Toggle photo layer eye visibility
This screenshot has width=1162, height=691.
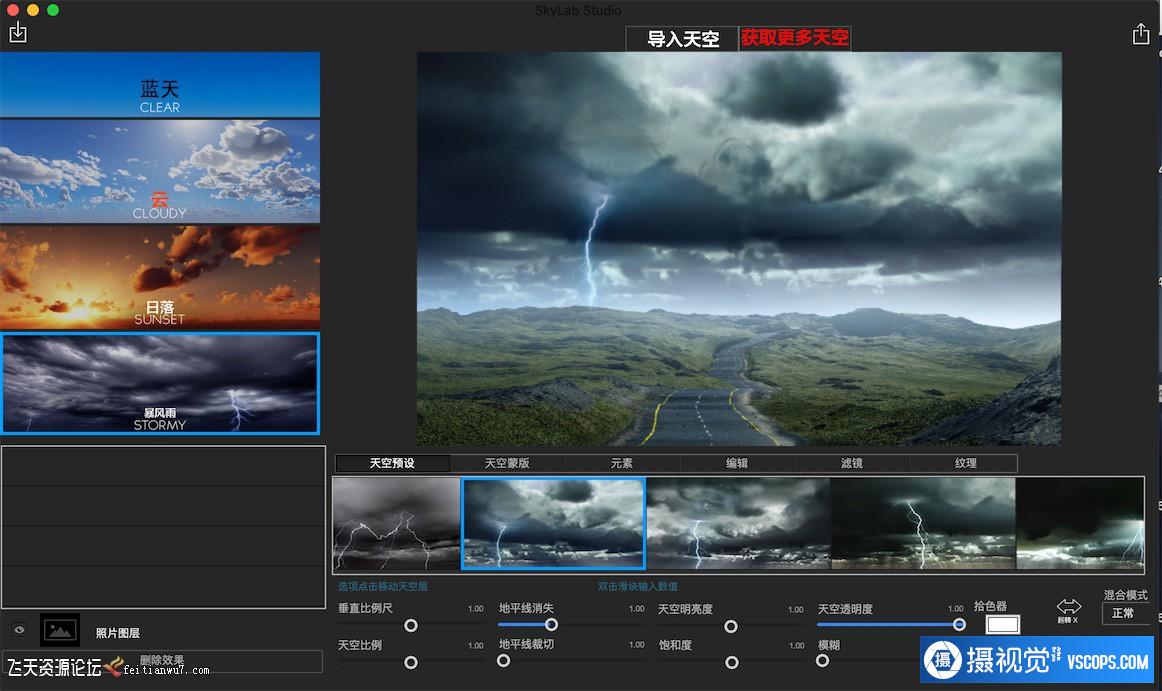(x=19, y=630)
